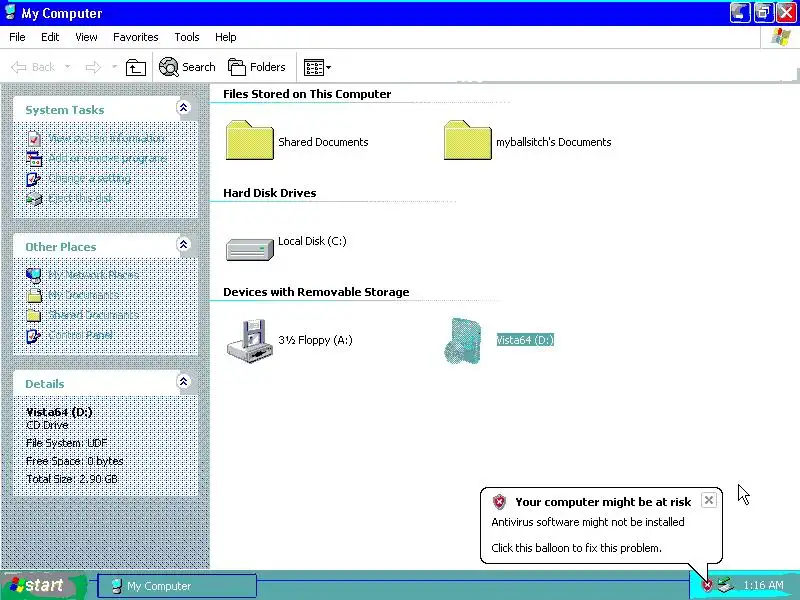Click the Safely Remove Hardware tray icon
Viewport: 800px width, 600px height.
(725, 585)
